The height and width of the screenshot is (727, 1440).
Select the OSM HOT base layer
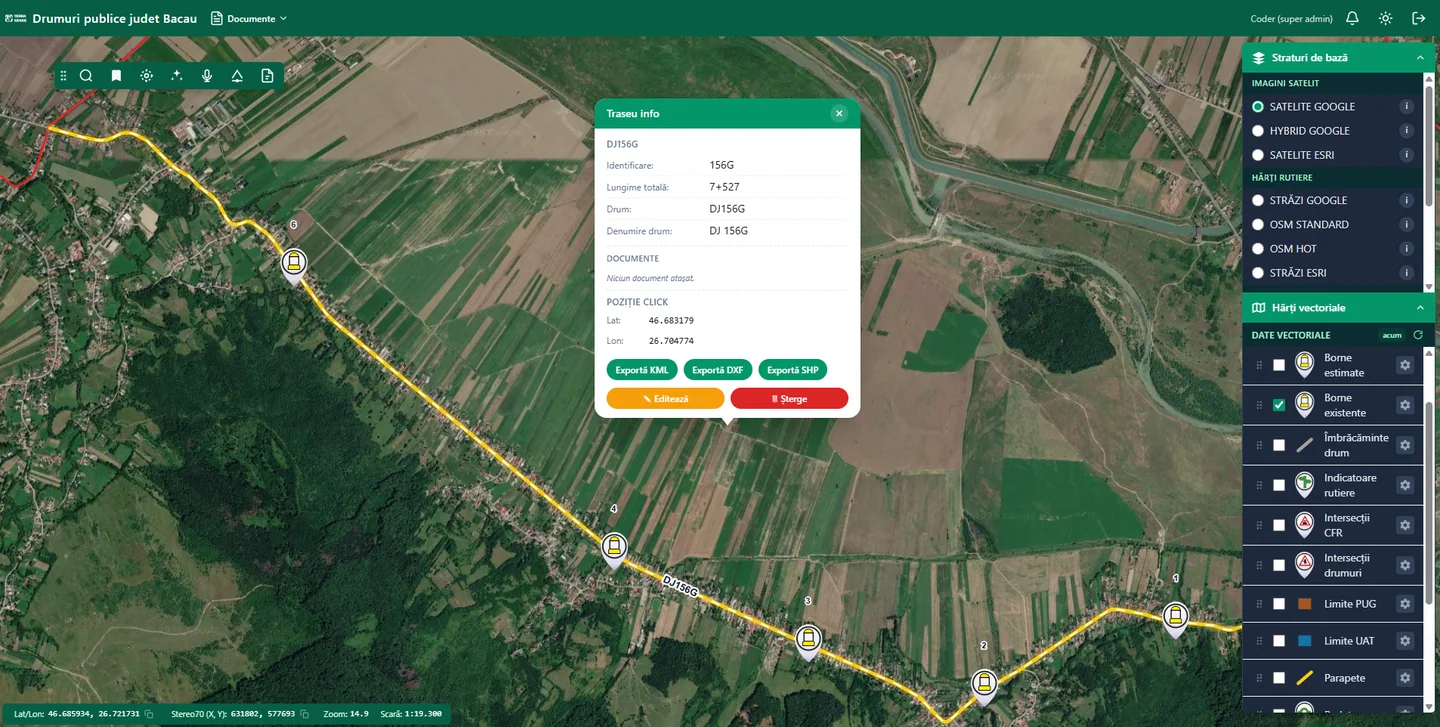pos(1258,249)
